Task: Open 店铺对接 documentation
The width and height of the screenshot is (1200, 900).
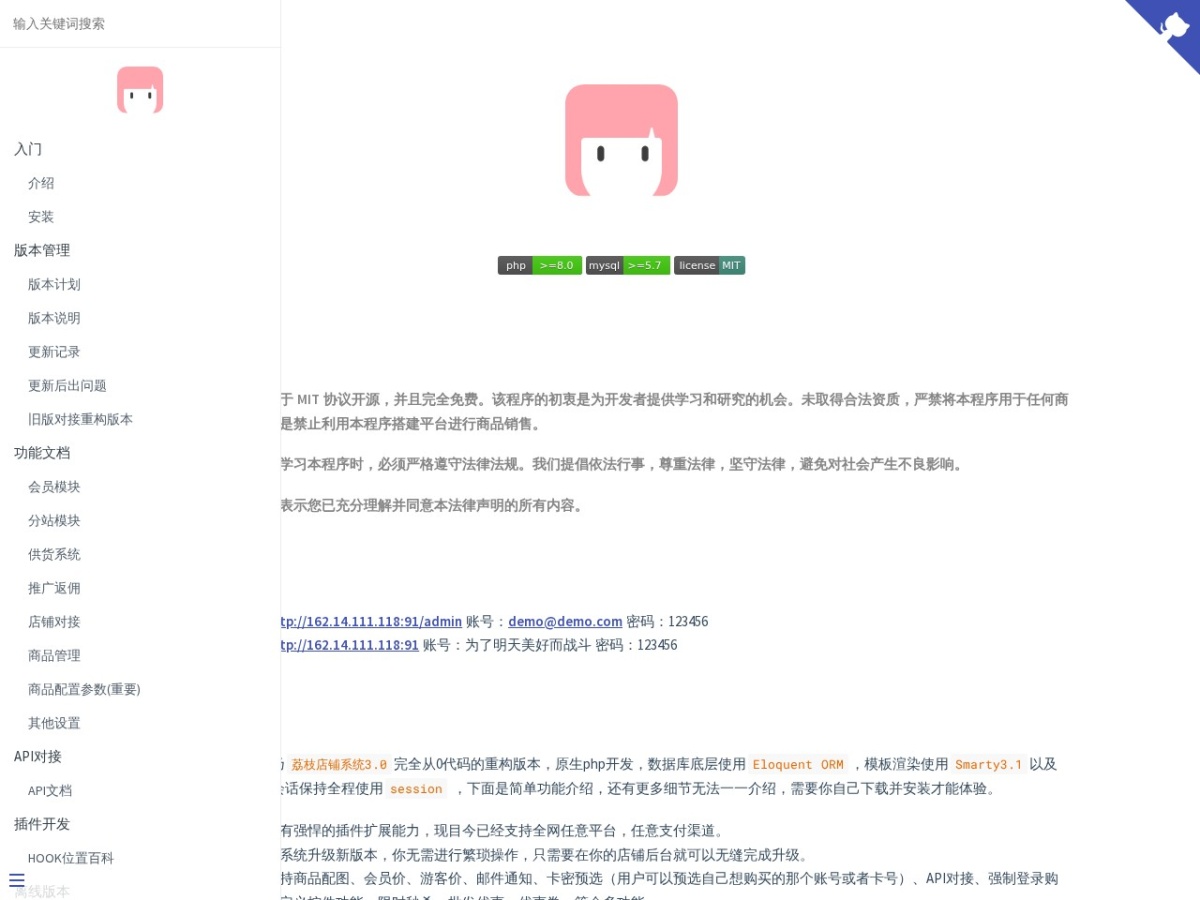Action: pos(54,622)
